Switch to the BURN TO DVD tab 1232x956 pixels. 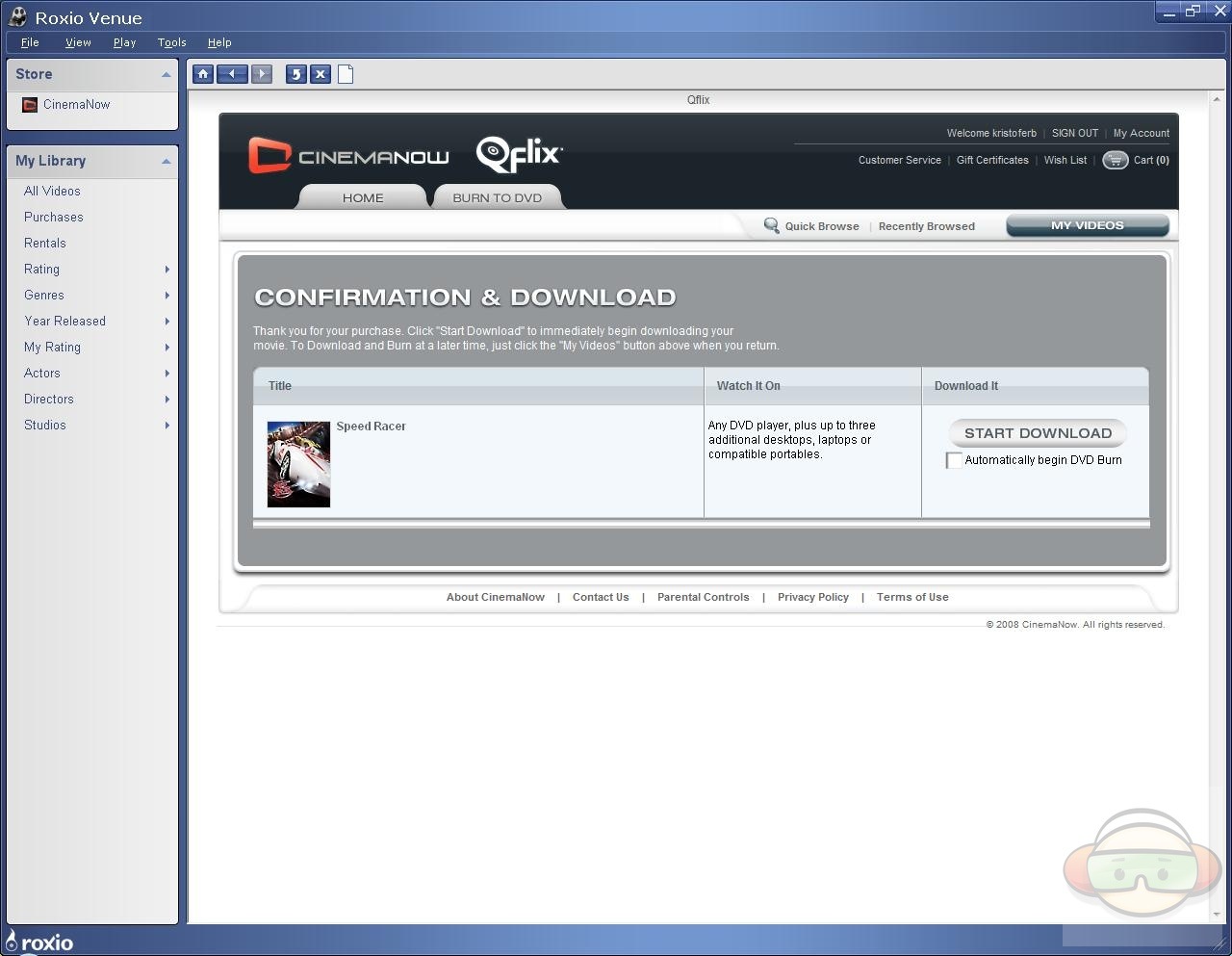(497, 197)
